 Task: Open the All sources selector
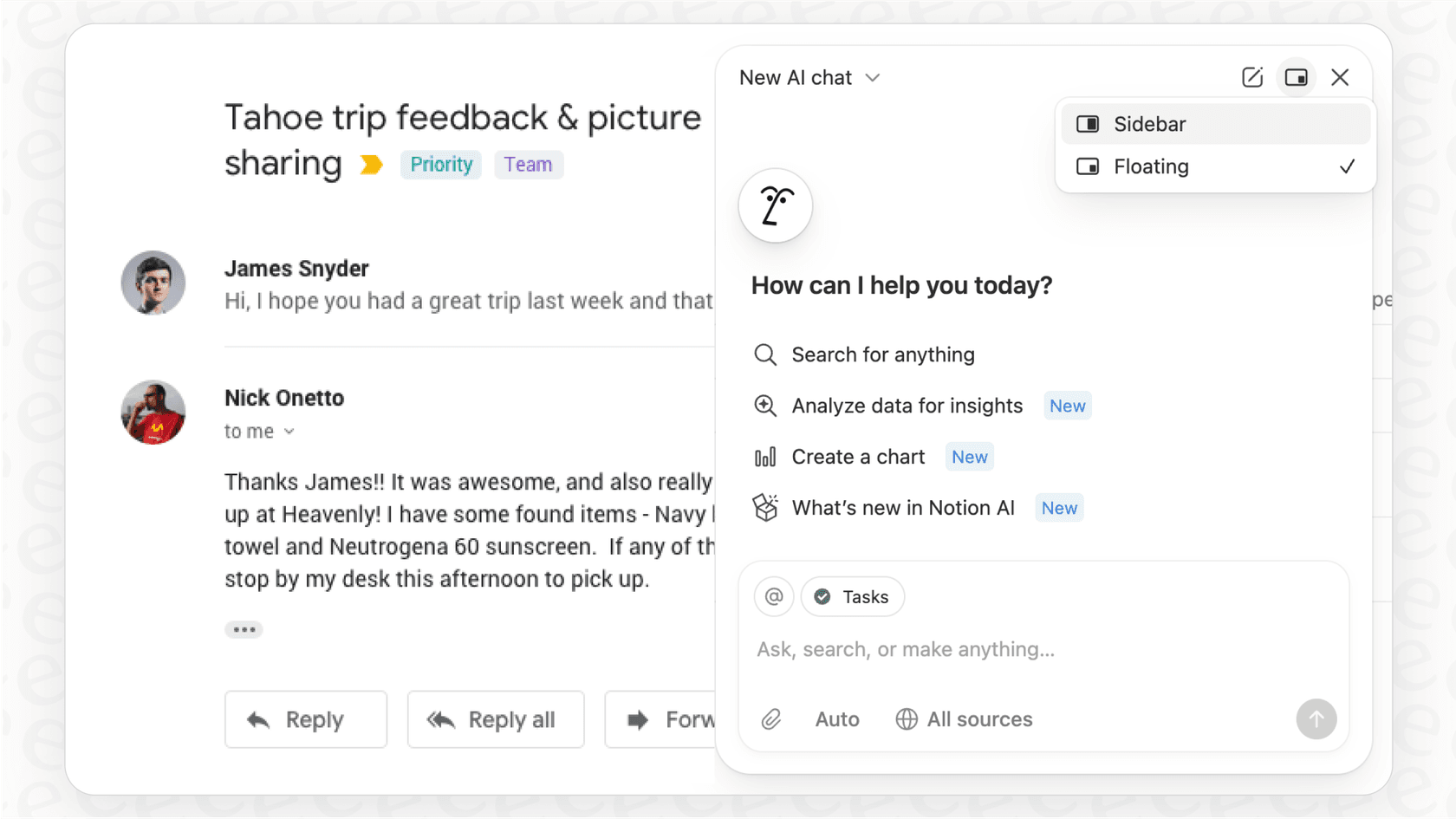pyautogui.click(x=964, y=719)
